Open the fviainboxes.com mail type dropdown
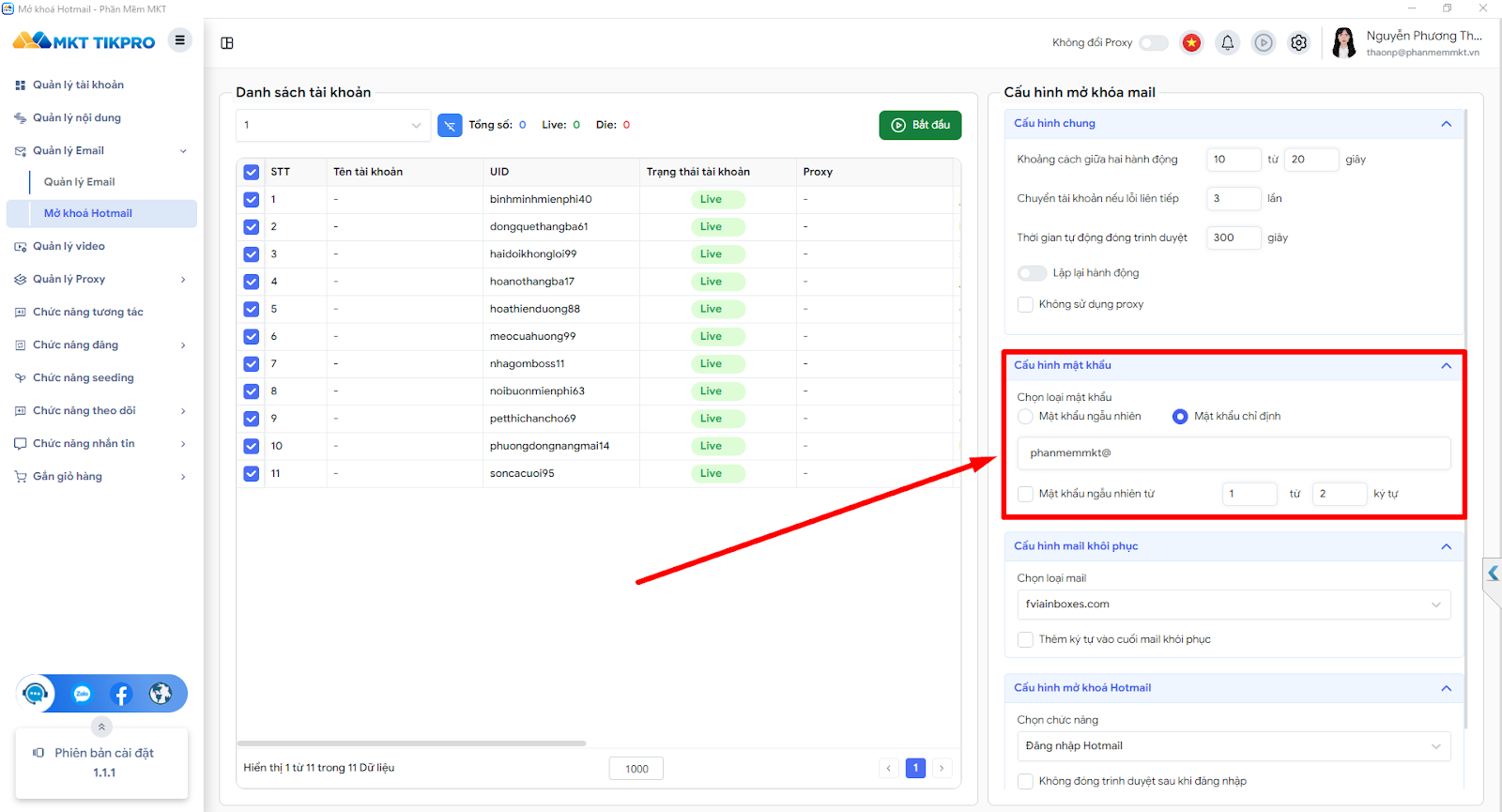 pos(1234,605)
